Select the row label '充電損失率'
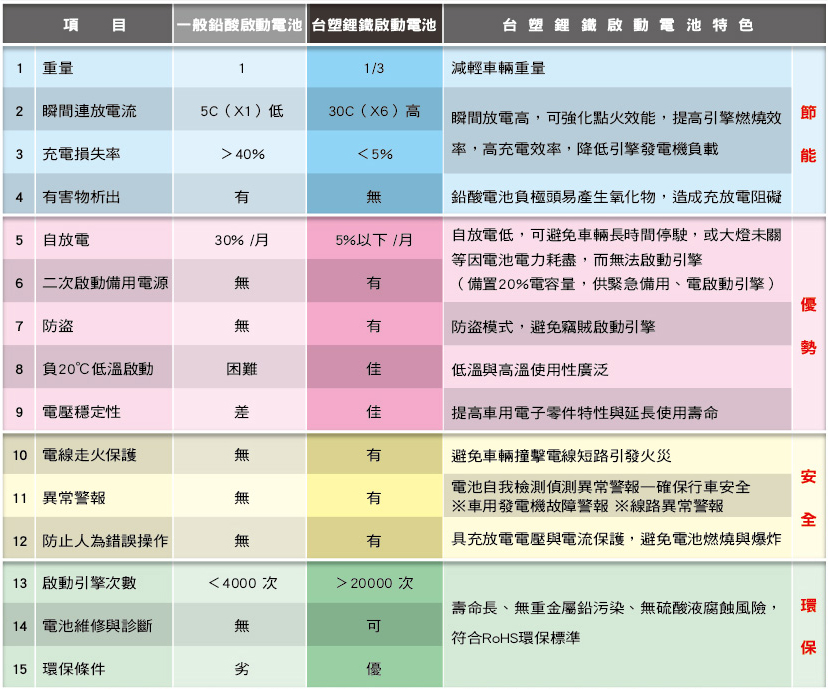The height and width of the screenshot is (689, 828). [81, 154]
